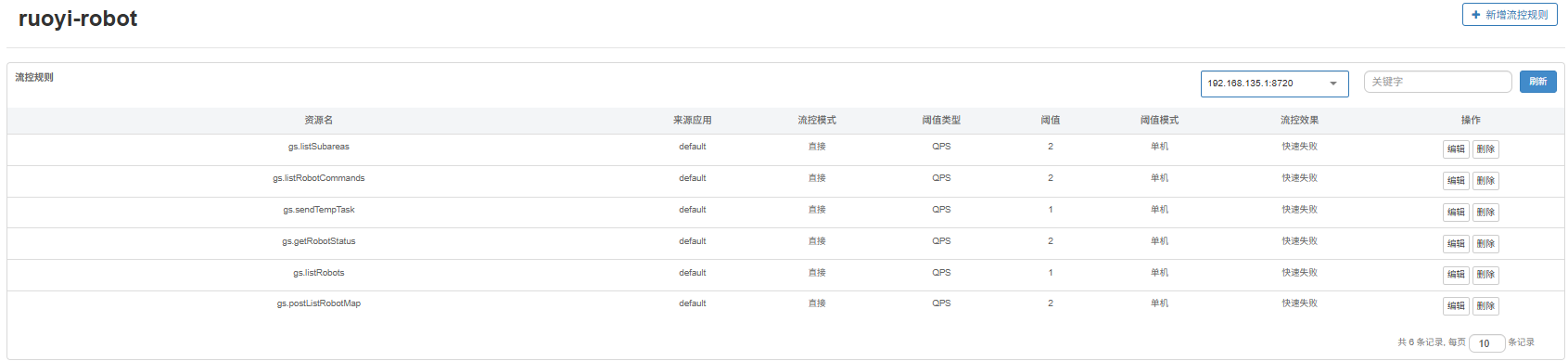This screenshot has height=361, width=1568.
Task: Edit the gs.listRobots rule
Action: 1456,275
